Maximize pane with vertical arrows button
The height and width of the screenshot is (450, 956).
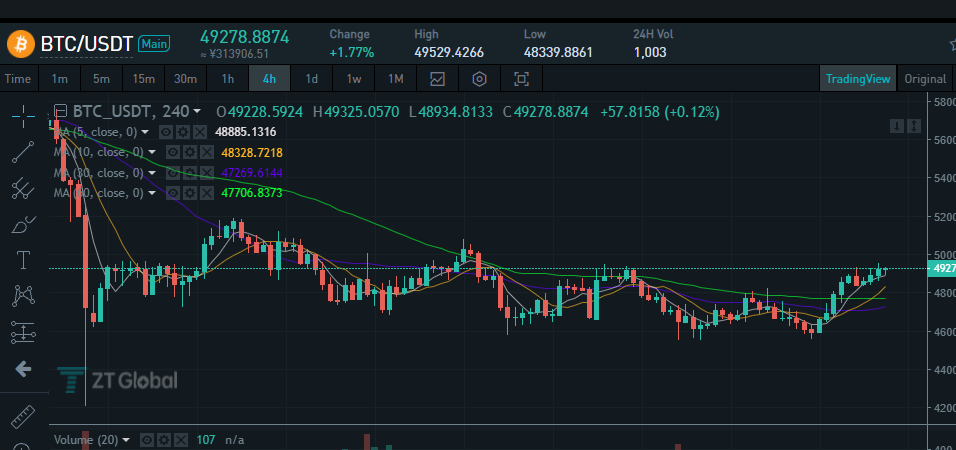coord(913,126)
